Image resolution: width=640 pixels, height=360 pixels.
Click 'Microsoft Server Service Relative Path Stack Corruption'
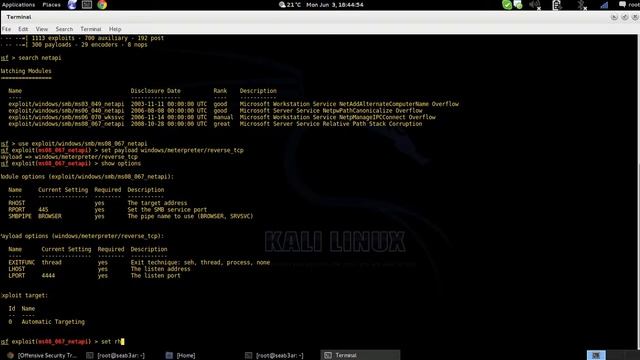331,124
